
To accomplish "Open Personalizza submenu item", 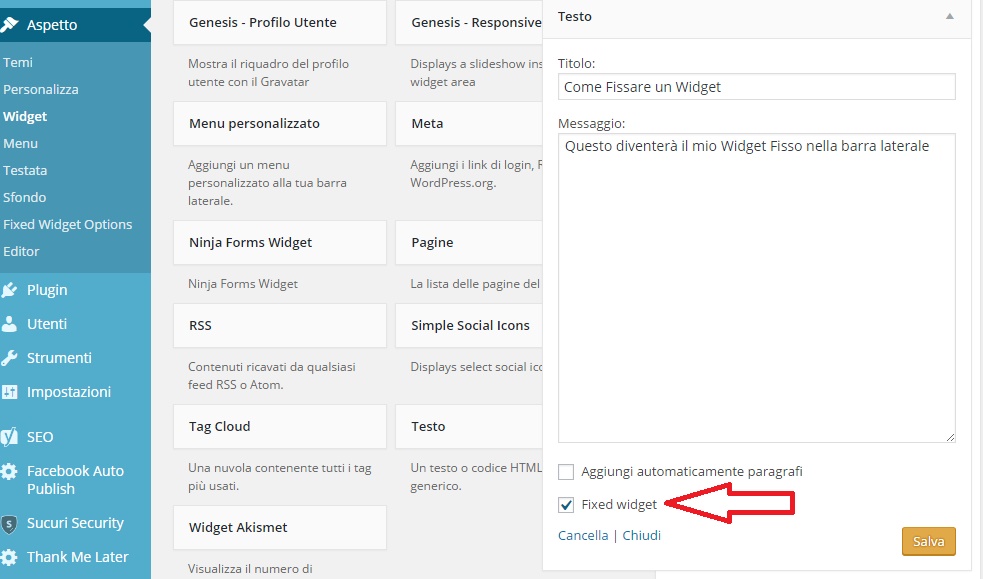I will click(x=41, y=89).
